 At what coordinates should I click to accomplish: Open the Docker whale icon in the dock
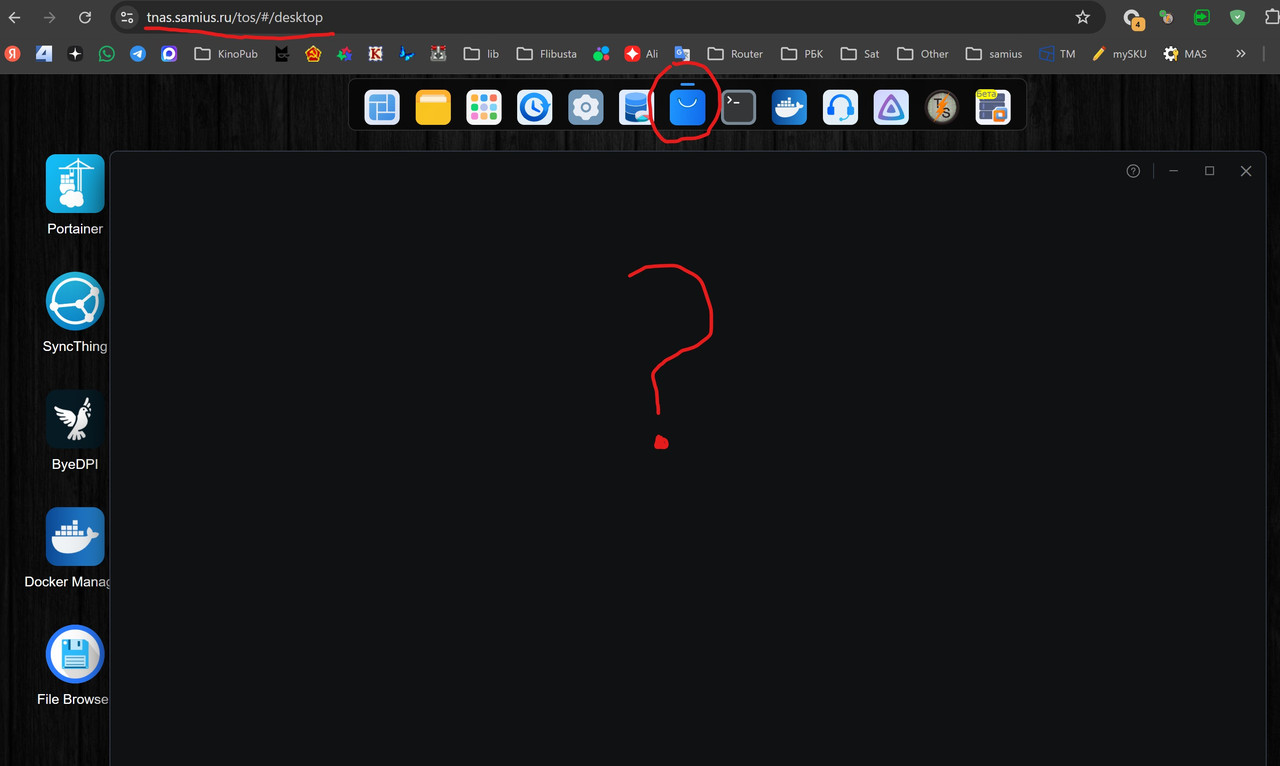[789, 107]
